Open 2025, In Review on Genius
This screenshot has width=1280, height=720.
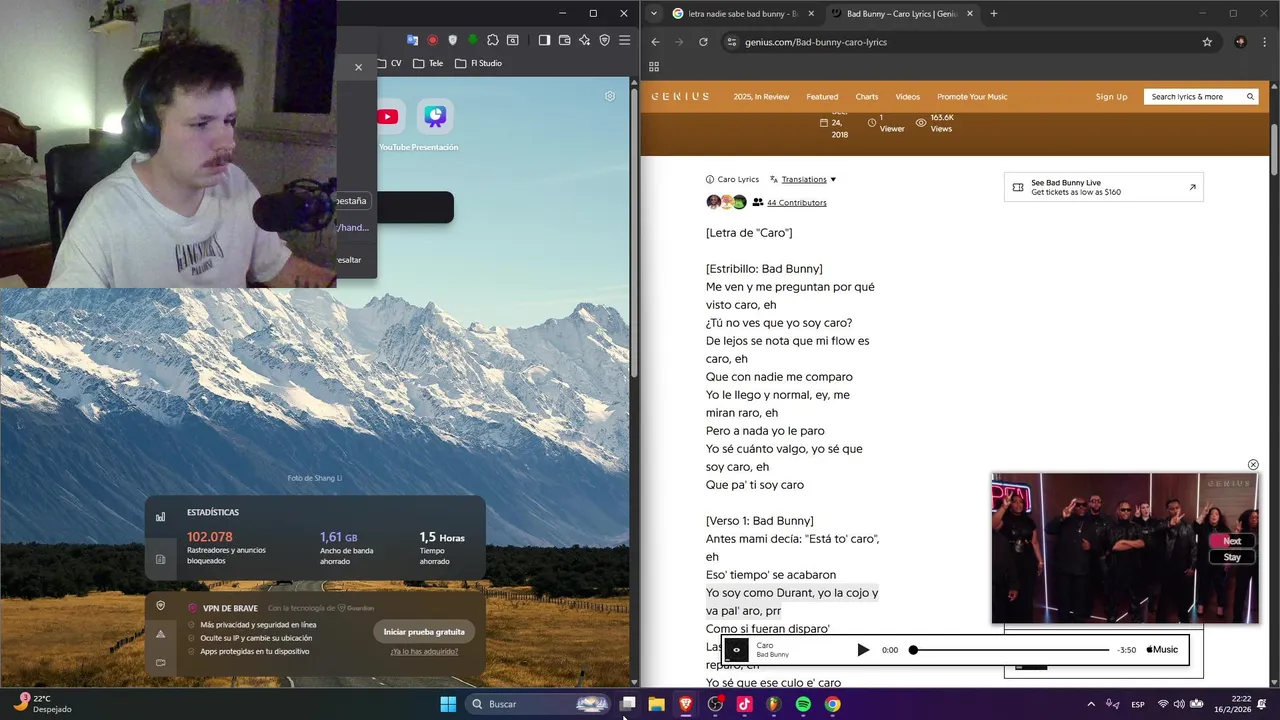pyautogui.click(x=761, y=97)
